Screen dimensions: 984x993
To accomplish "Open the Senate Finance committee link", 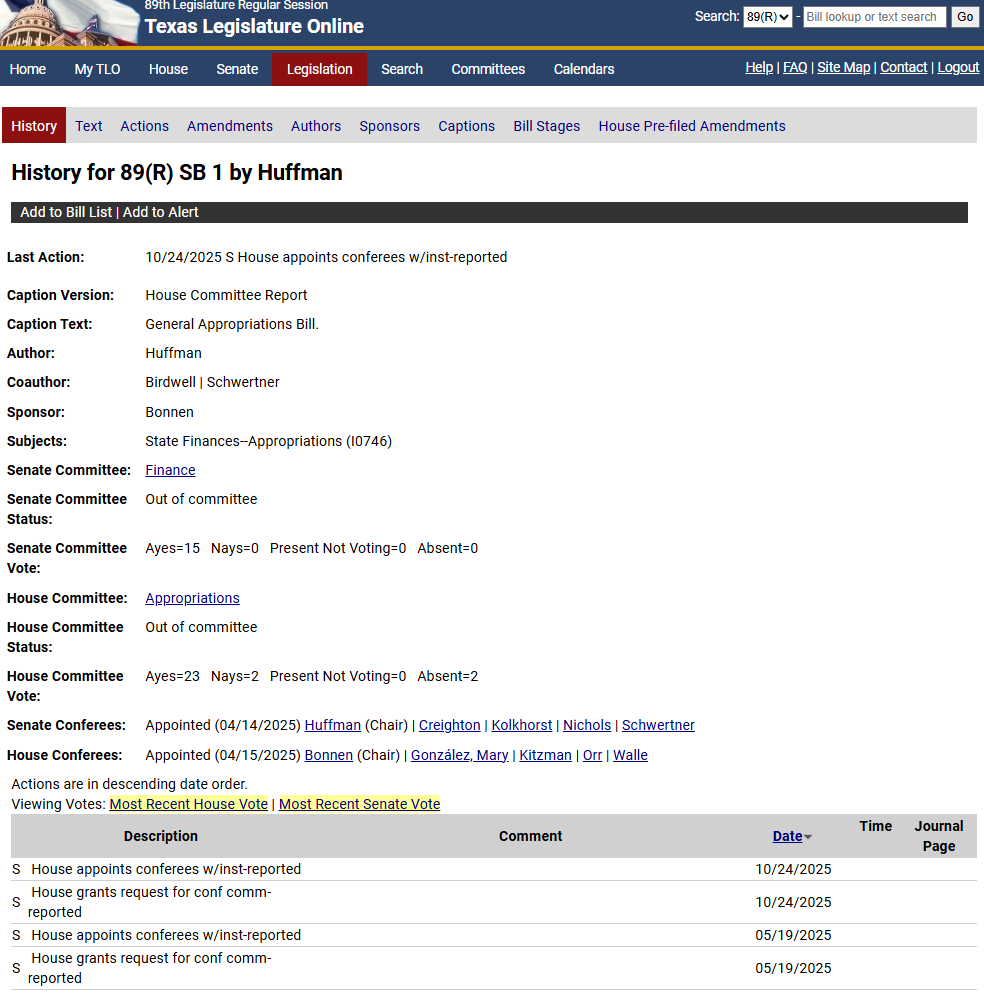I will [x=170, y=470].
